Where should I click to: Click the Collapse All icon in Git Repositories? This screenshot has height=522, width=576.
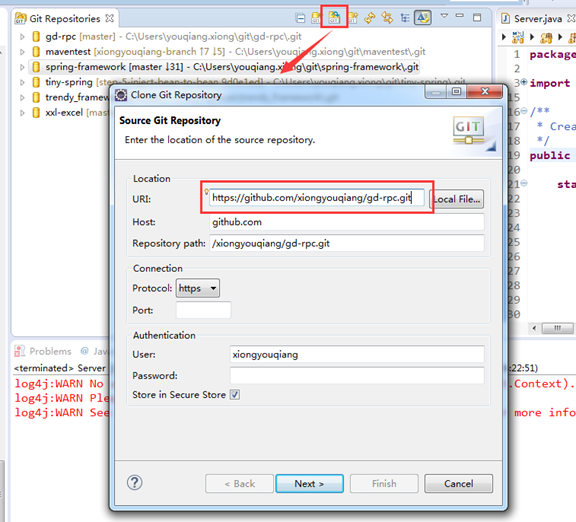tap(300, 18)
